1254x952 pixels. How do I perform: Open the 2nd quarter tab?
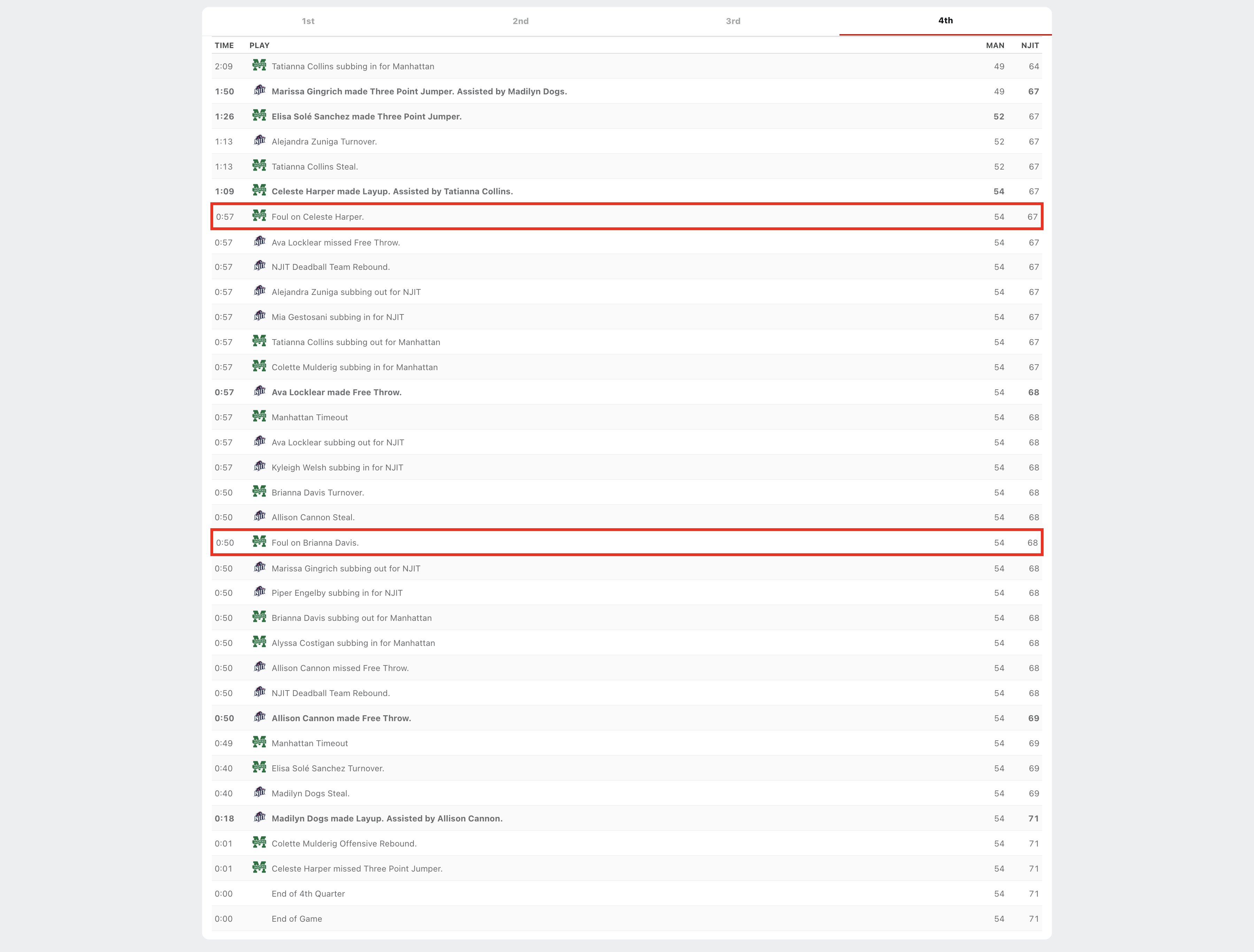click(x=520, y=21)
